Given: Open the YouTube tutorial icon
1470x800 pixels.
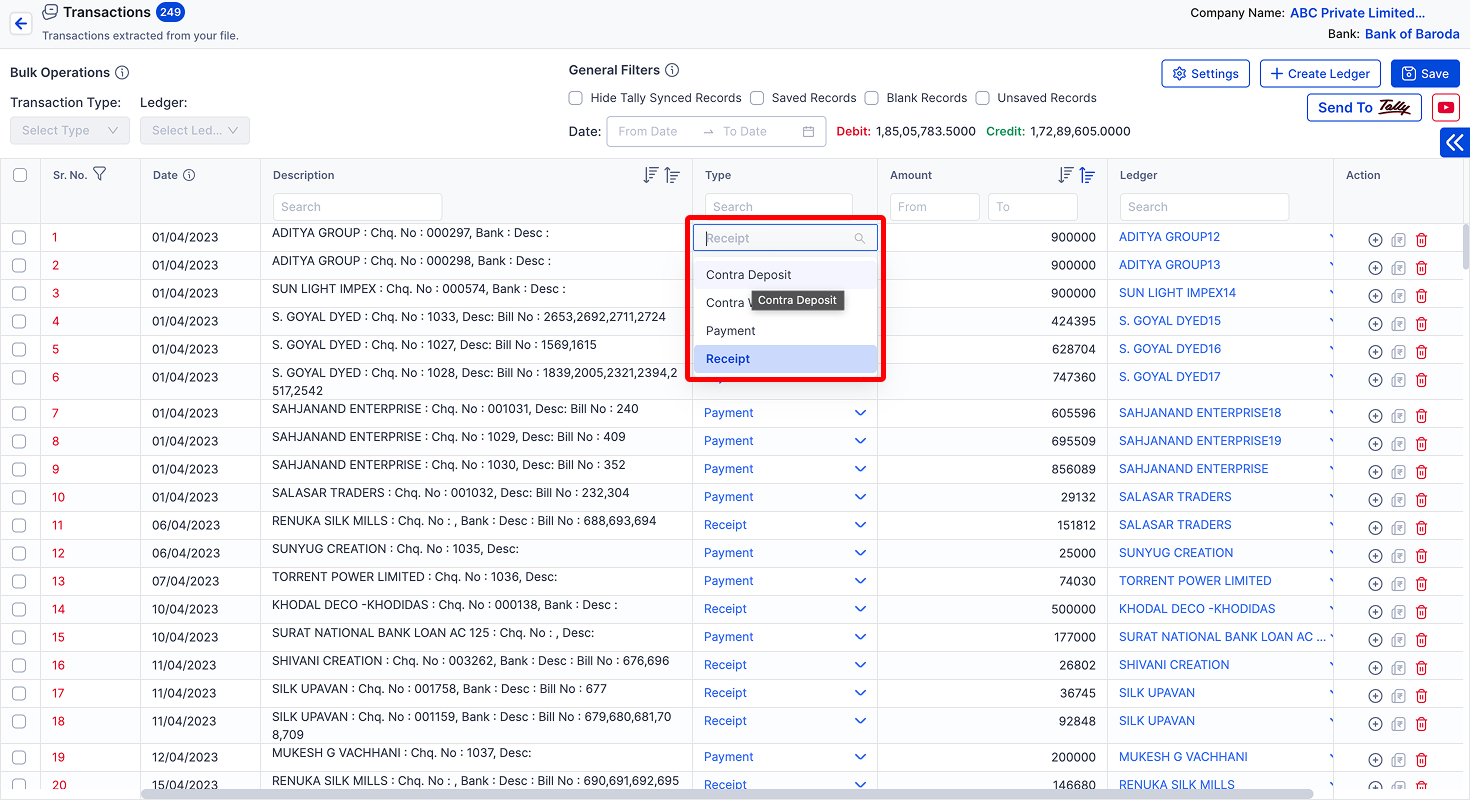Looking at the screenshot, I should [1445, 107].
